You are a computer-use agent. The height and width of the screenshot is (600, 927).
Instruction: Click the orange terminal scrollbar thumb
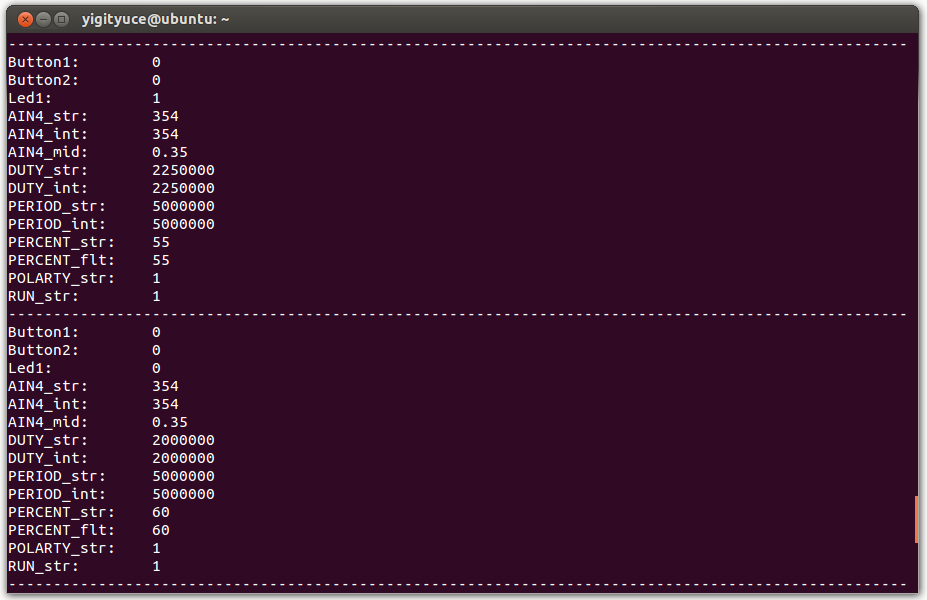click(916, 520)
